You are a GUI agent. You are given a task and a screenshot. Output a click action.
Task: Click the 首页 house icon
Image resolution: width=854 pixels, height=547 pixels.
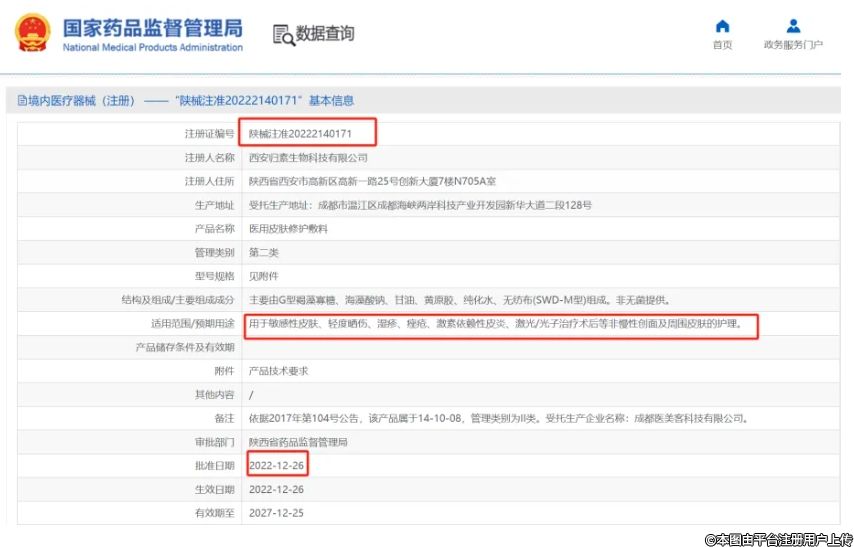(x=722, y=26)
